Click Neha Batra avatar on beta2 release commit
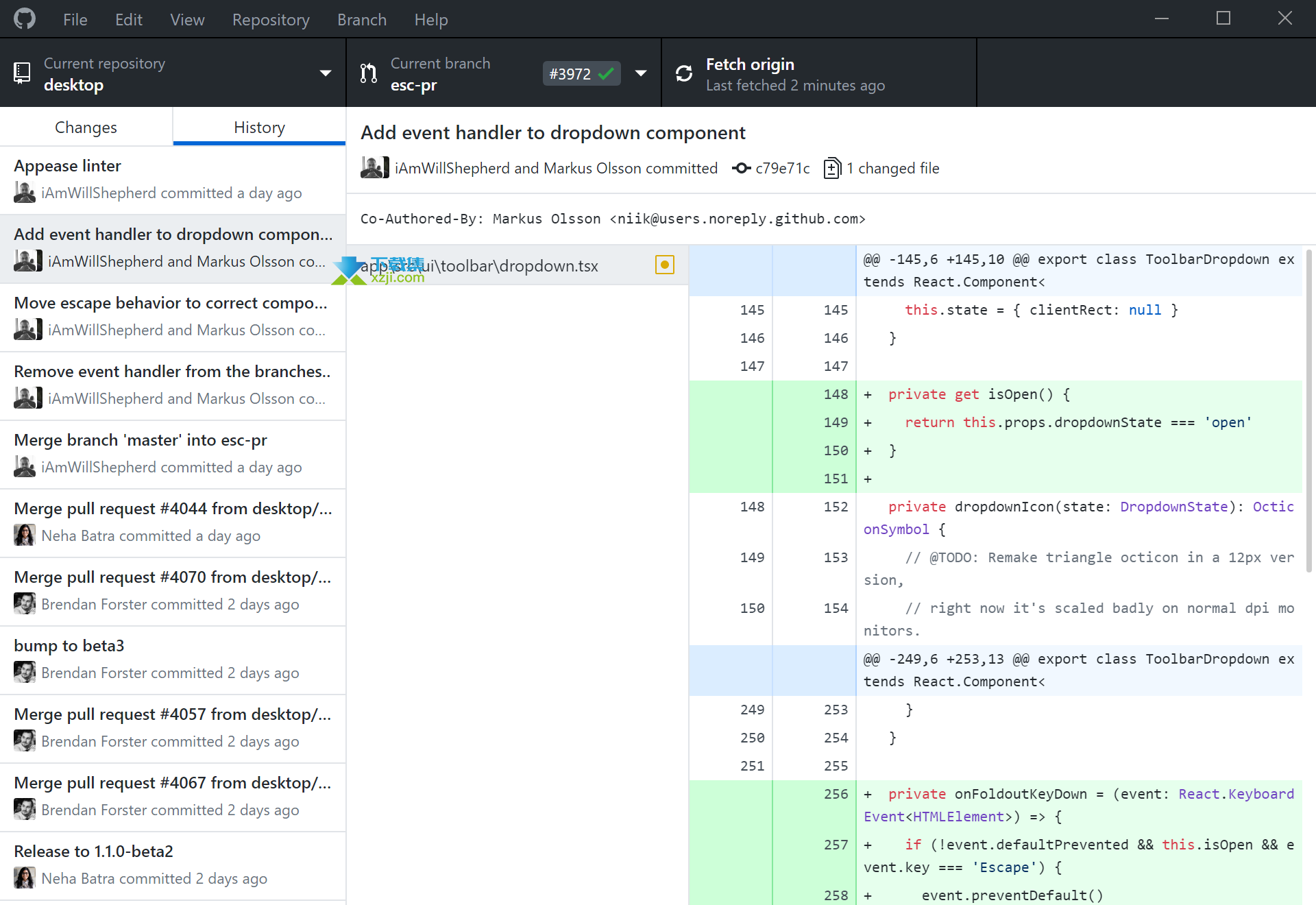The height and width of the screenshot is (905, 1316). pyautogui.click(x=25, y=878)
